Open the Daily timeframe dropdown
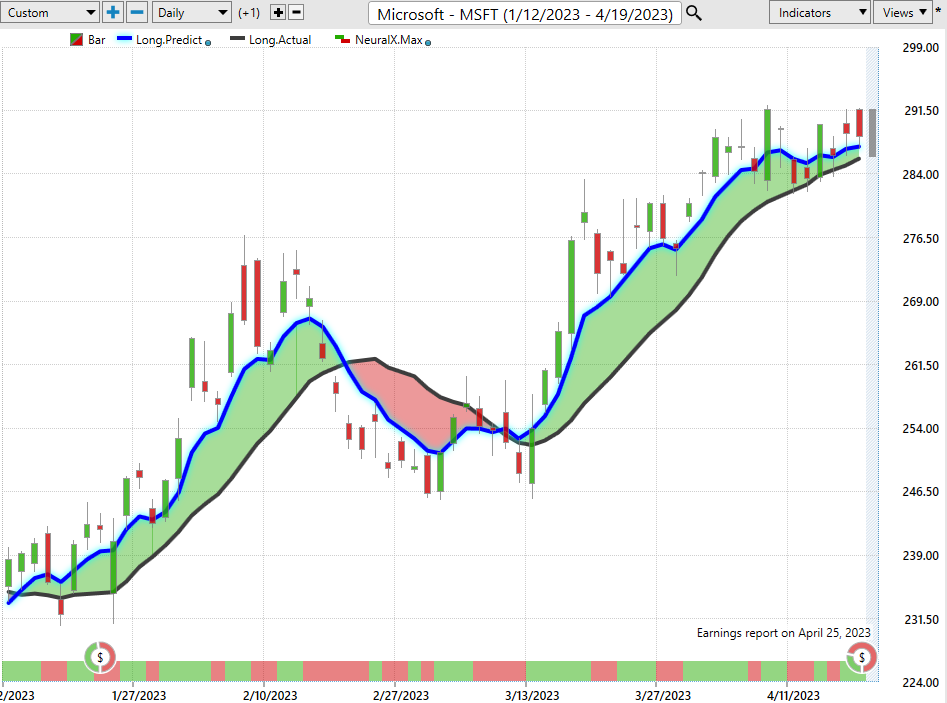This screenshot has height=703, width=947. point(191,13)
